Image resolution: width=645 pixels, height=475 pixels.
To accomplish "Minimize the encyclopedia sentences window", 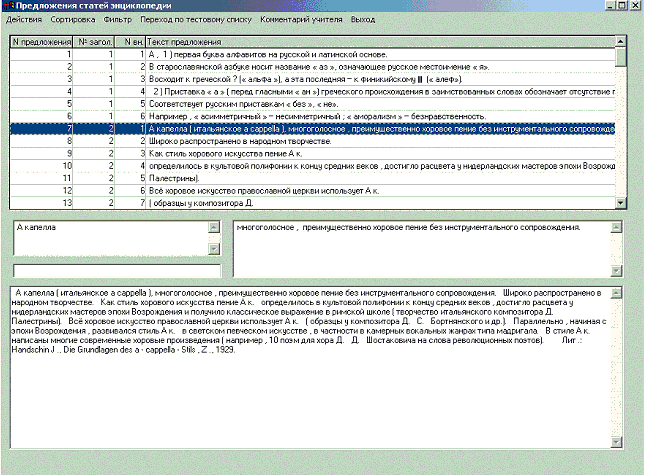I will point(605,6).
